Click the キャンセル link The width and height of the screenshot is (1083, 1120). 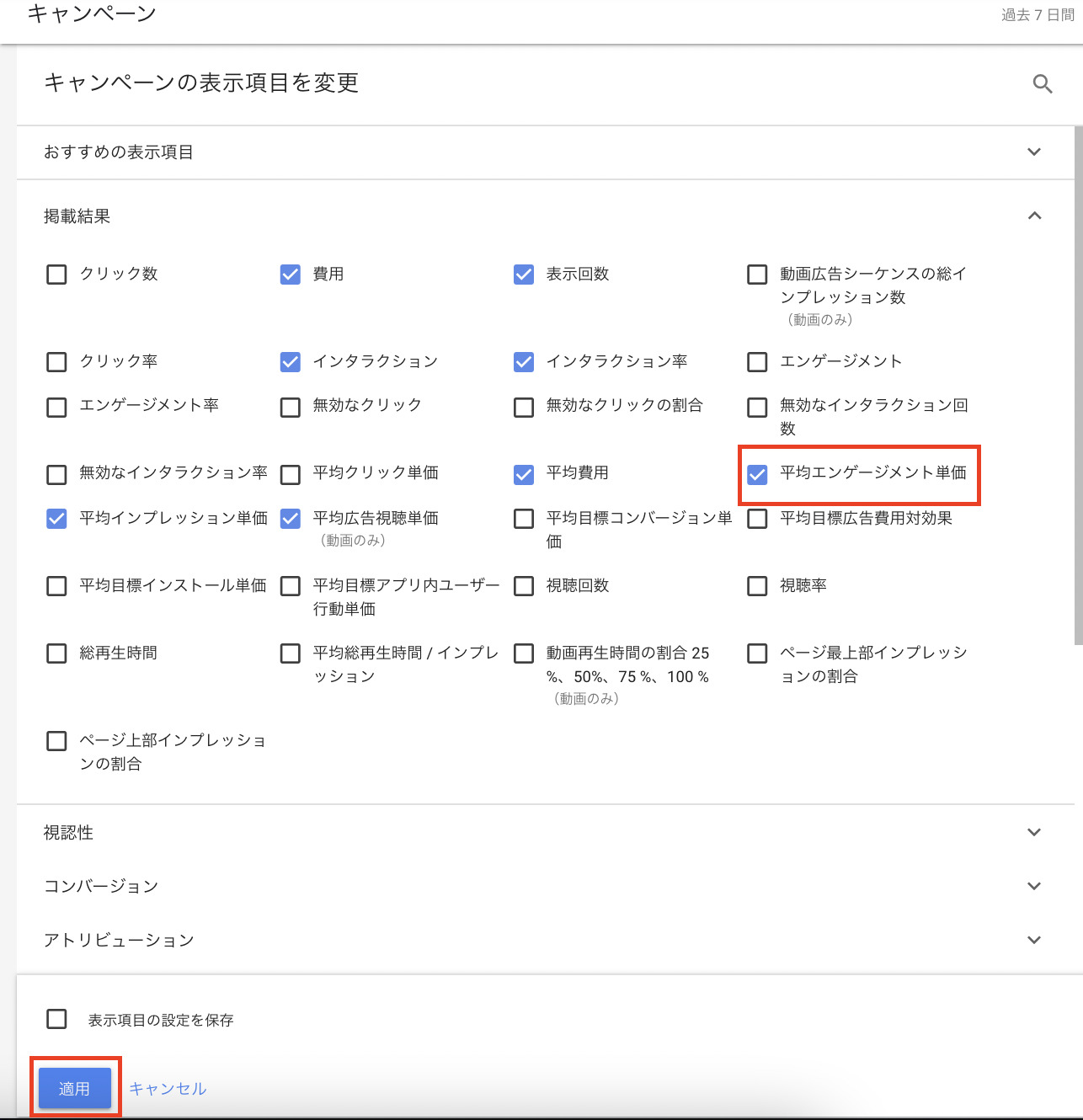click(168, 1089)
